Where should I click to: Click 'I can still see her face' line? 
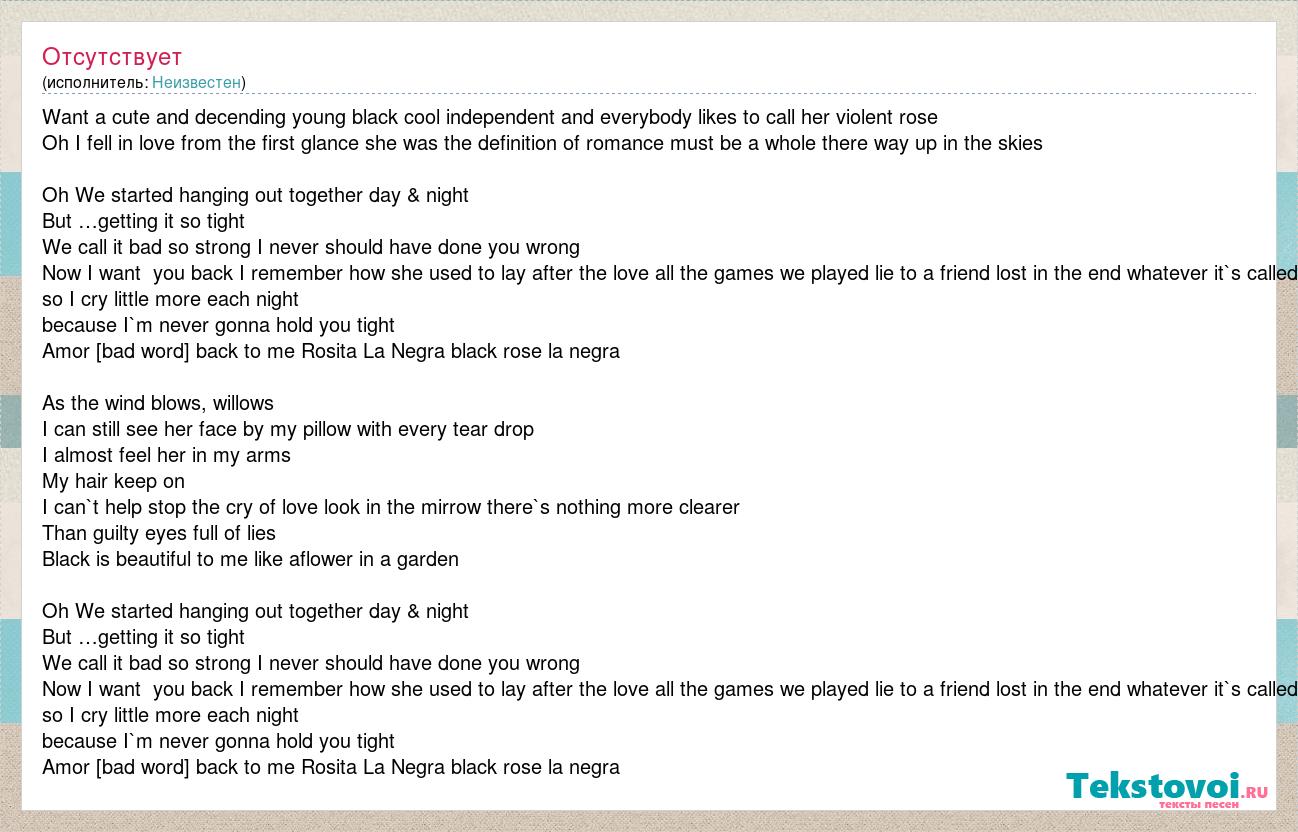[288, 430]
